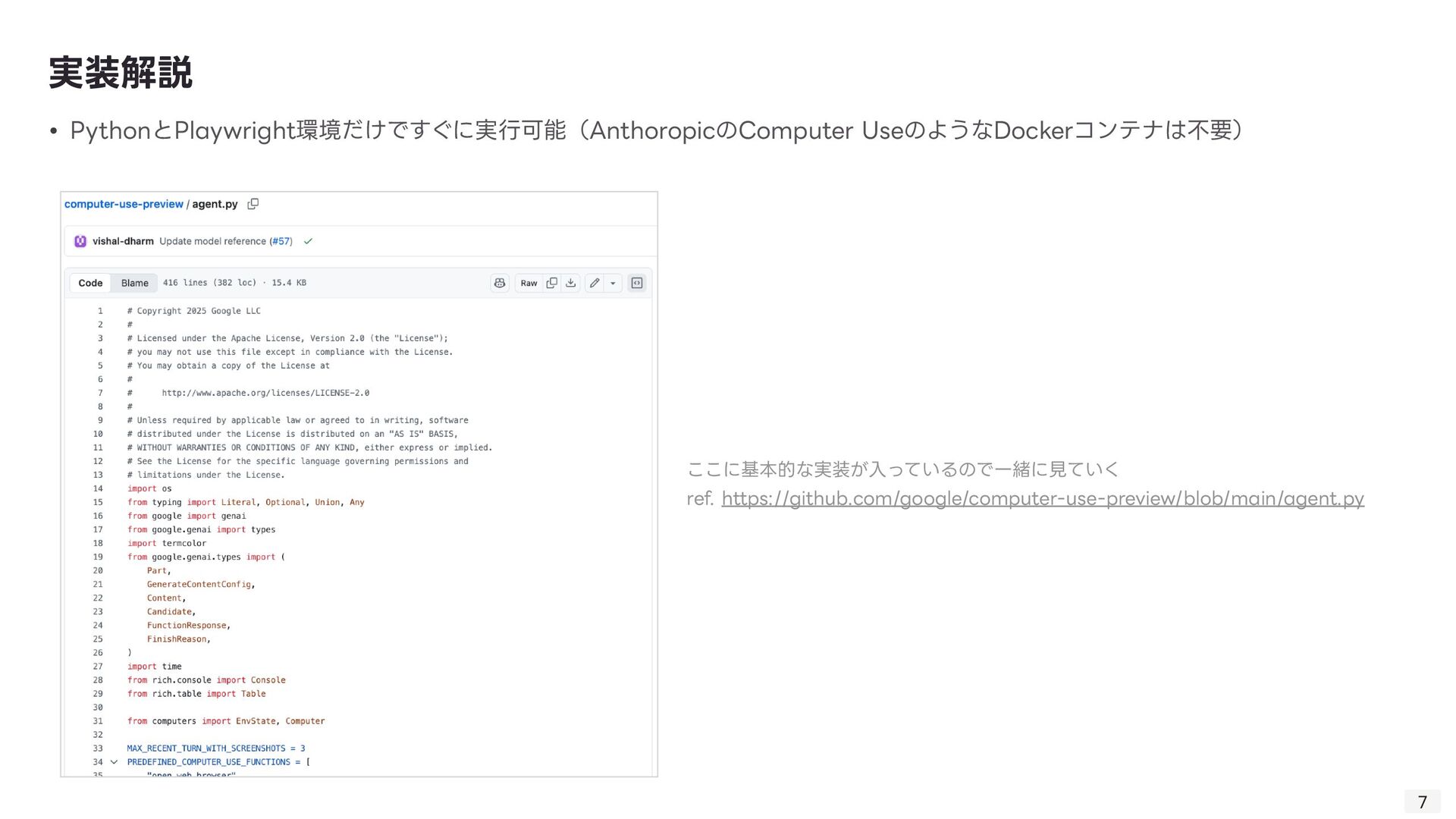Open the symbols panel icon
This screenshot has height=819, width=1456.
click(x=637, y=283)
